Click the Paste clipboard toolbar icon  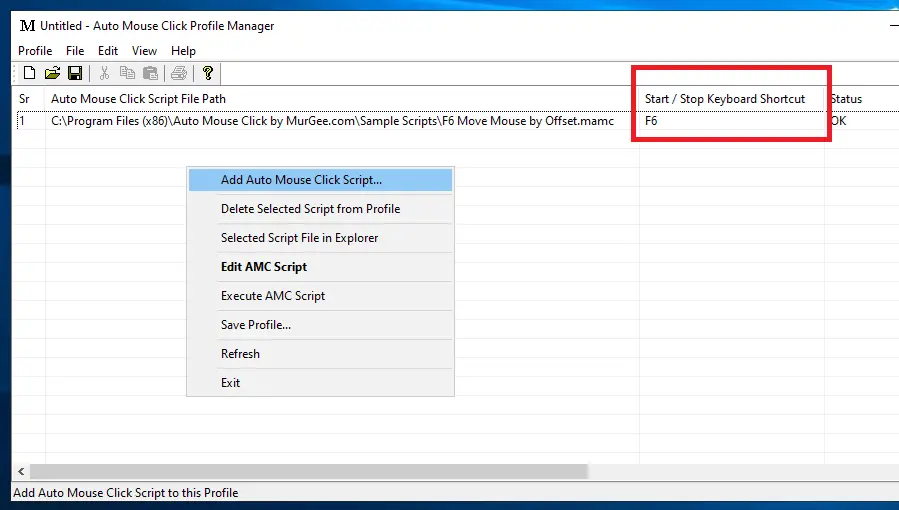pos(150,73)
